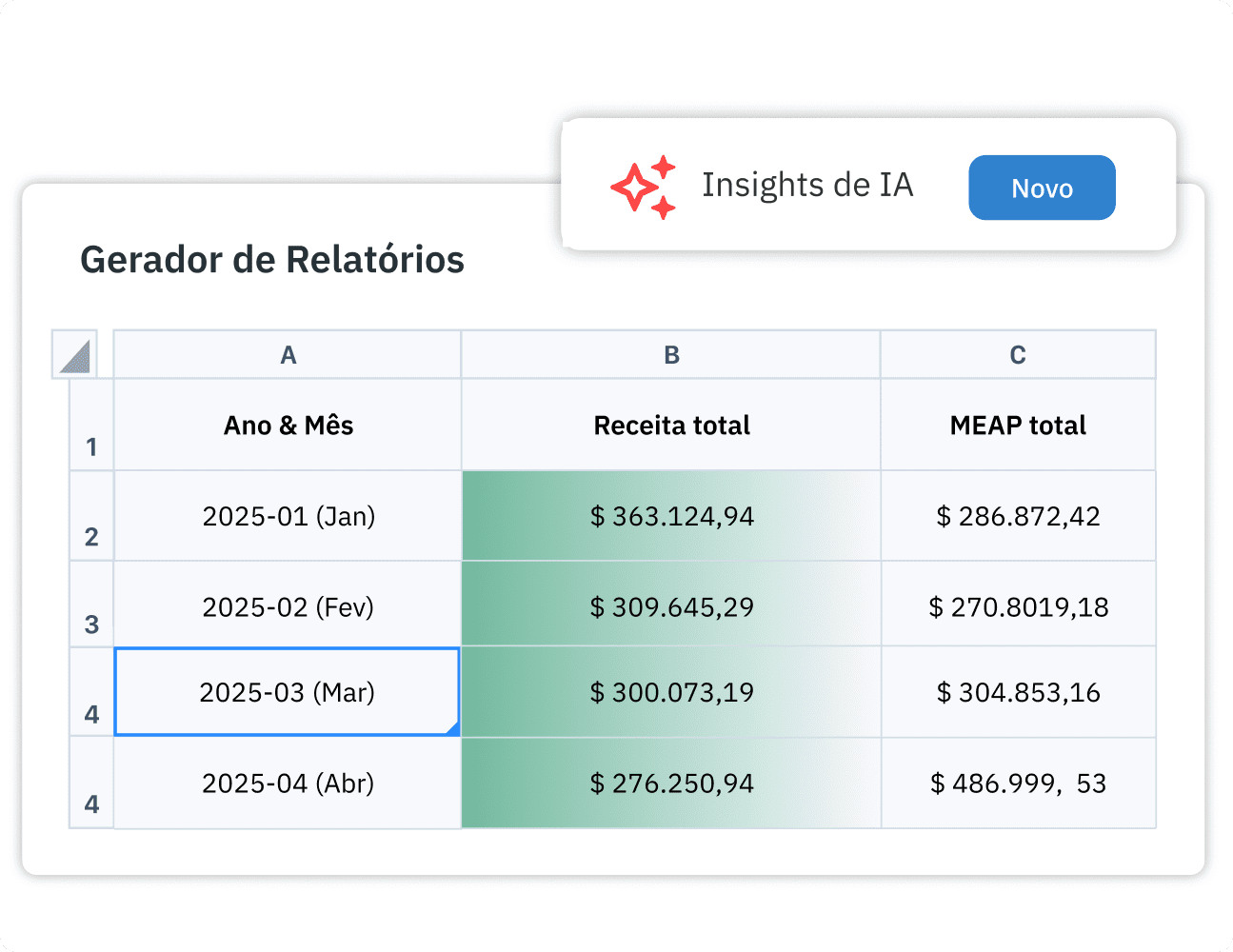Select the cell containing 2025-01 (Jan)
This screenshot has height=952, width=1233.
[x=288, y=516]
